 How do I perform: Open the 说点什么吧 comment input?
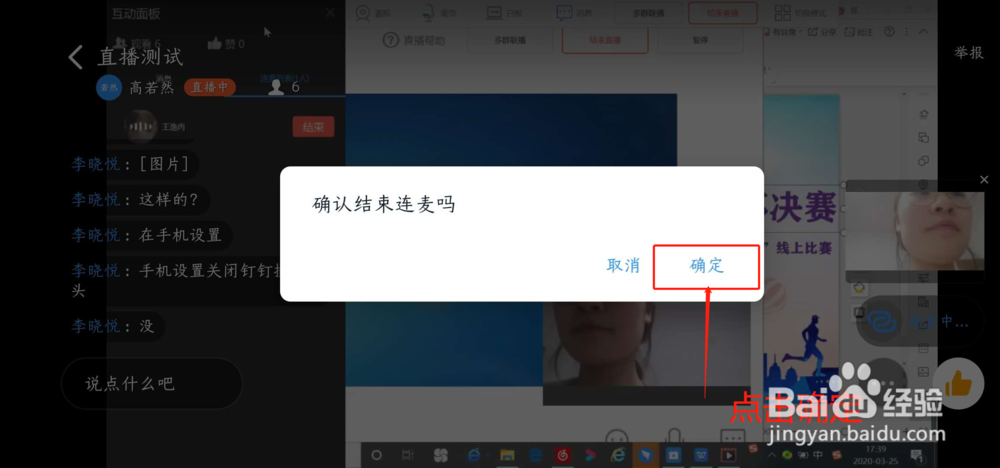click(x=152, y=384)
